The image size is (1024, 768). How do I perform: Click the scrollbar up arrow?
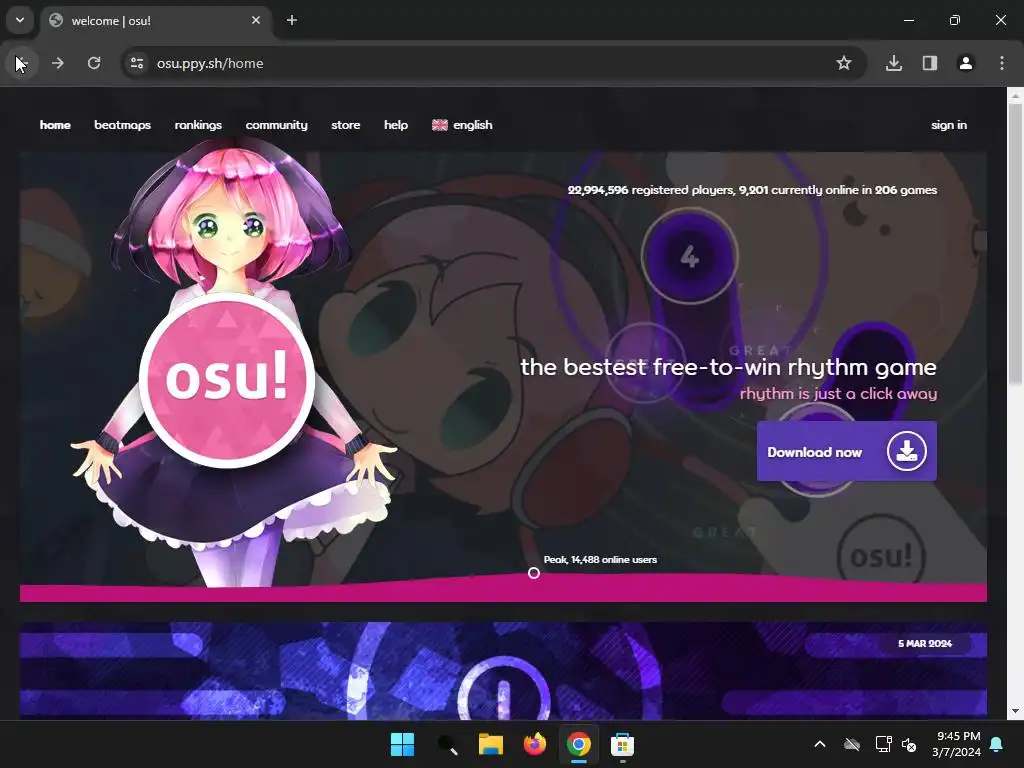[x=1015, y=96]
